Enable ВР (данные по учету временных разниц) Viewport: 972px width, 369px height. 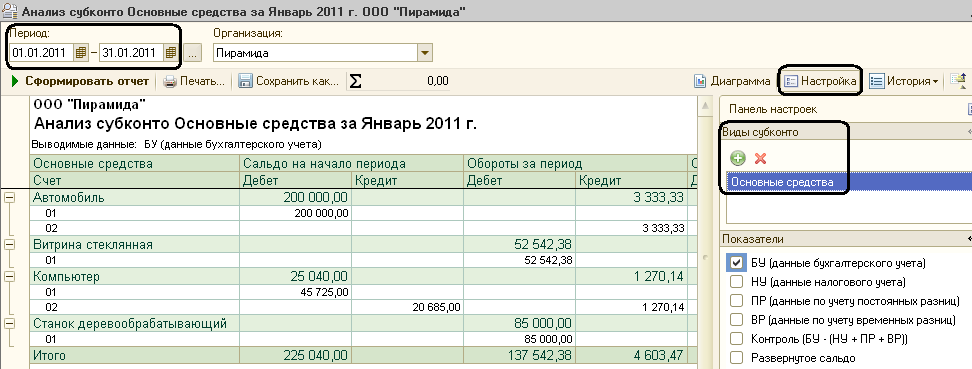click(x=736, y=320)
